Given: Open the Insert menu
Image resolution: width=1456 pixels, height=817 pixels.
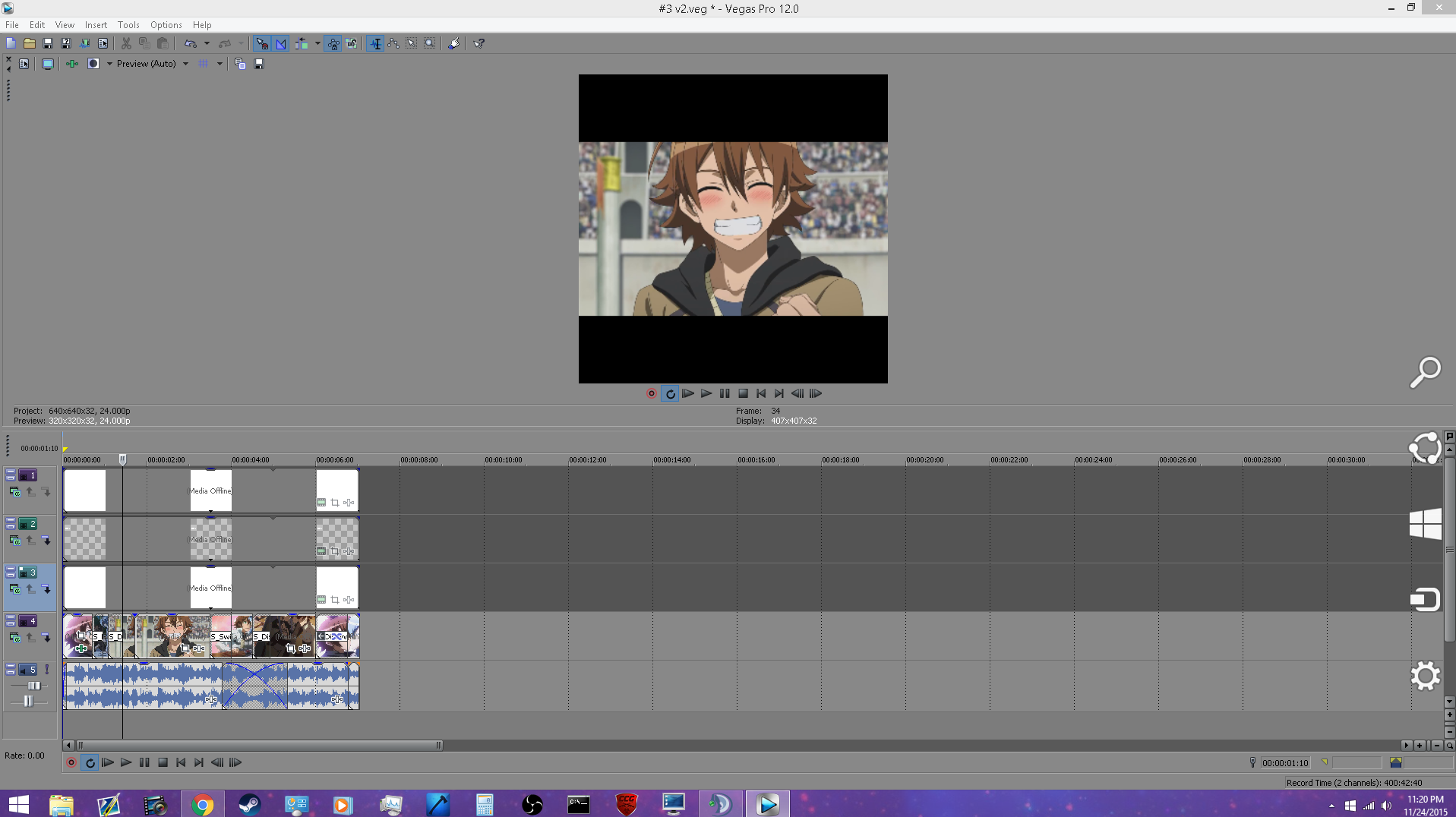Looking at the screenshot, I should pos(96,25).
